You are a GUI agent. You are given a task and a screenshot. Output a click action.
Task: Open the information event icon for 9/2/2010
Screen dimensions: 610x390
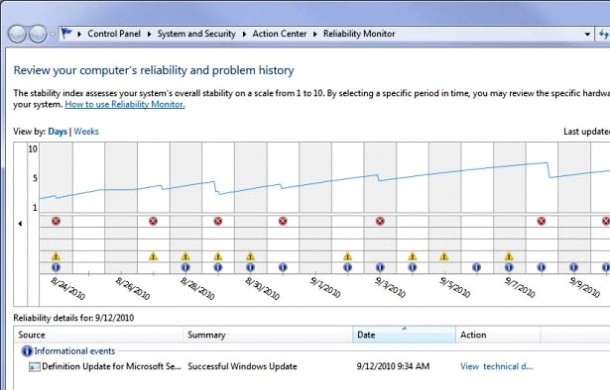(347, 267)
